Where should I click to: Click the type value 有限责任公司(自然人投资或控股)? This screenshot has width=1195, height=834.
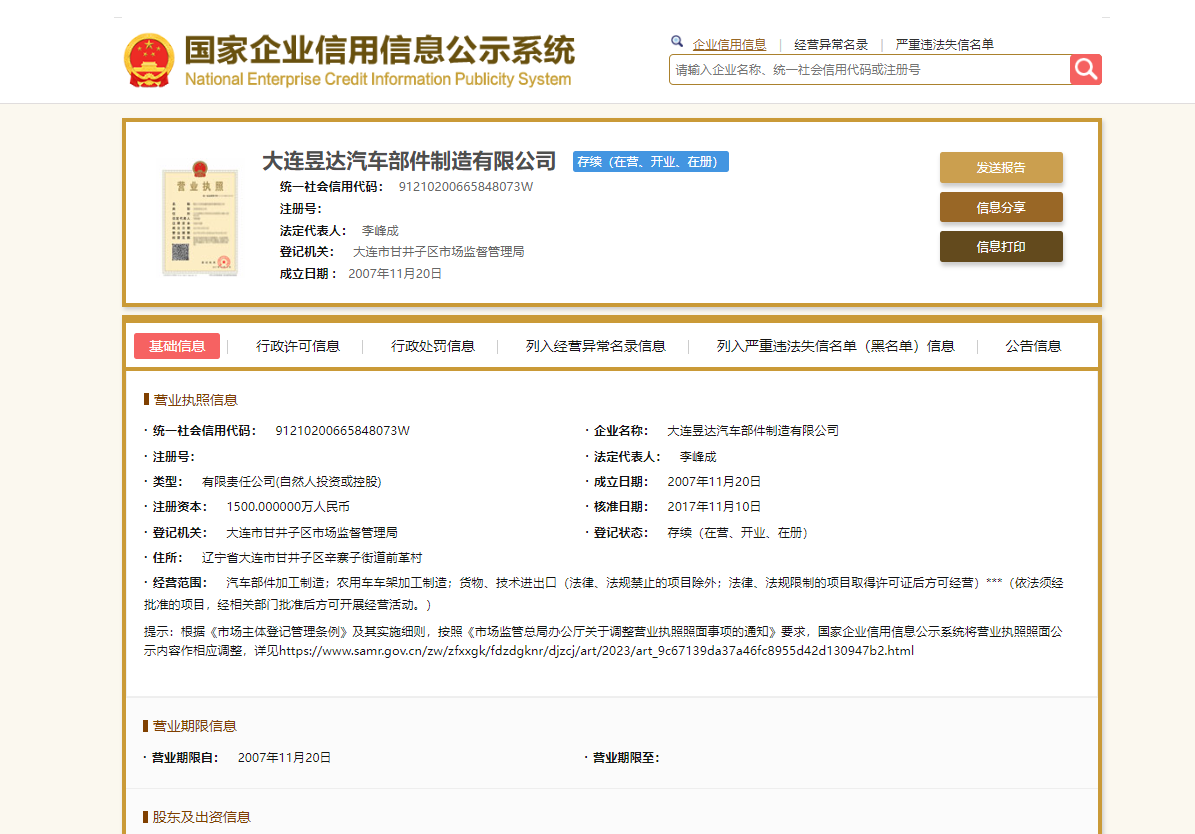291,482
